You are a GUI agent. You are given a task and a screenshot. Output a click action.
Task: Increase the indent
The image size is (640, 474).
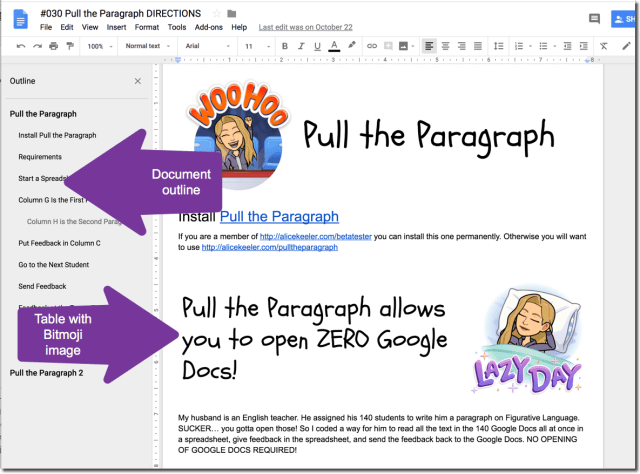click(584, 46)
